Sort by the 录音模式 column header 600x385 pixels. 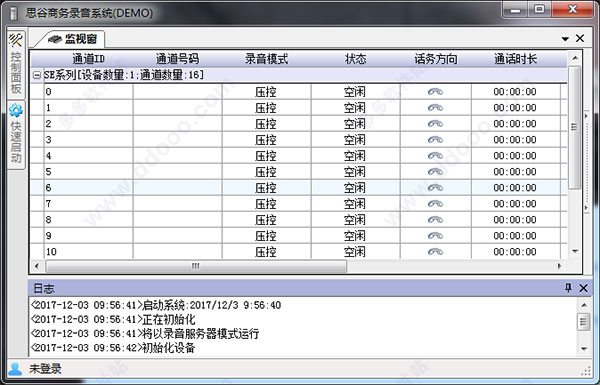[x=267, y=59]
